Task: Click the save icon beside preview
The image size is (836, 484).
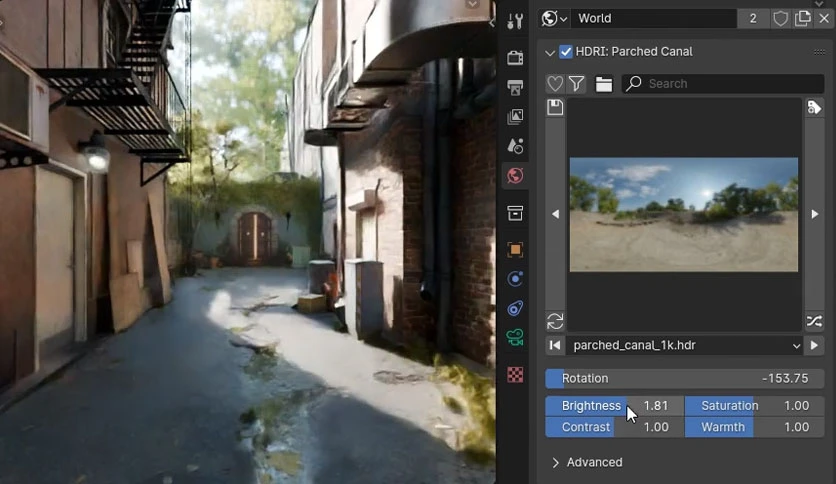Action: (555, 107)
